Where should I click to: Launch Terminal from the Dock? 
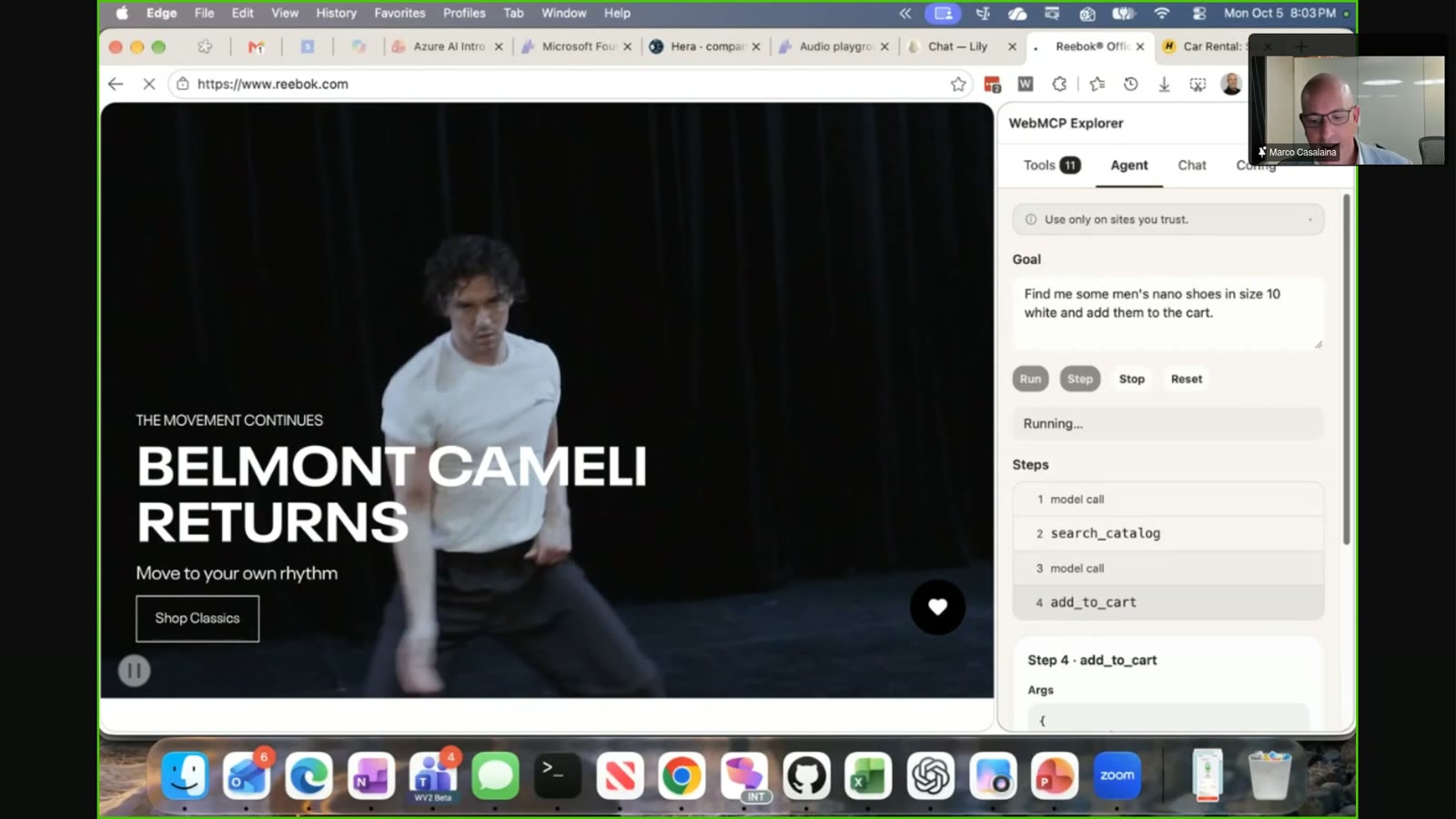557,775
